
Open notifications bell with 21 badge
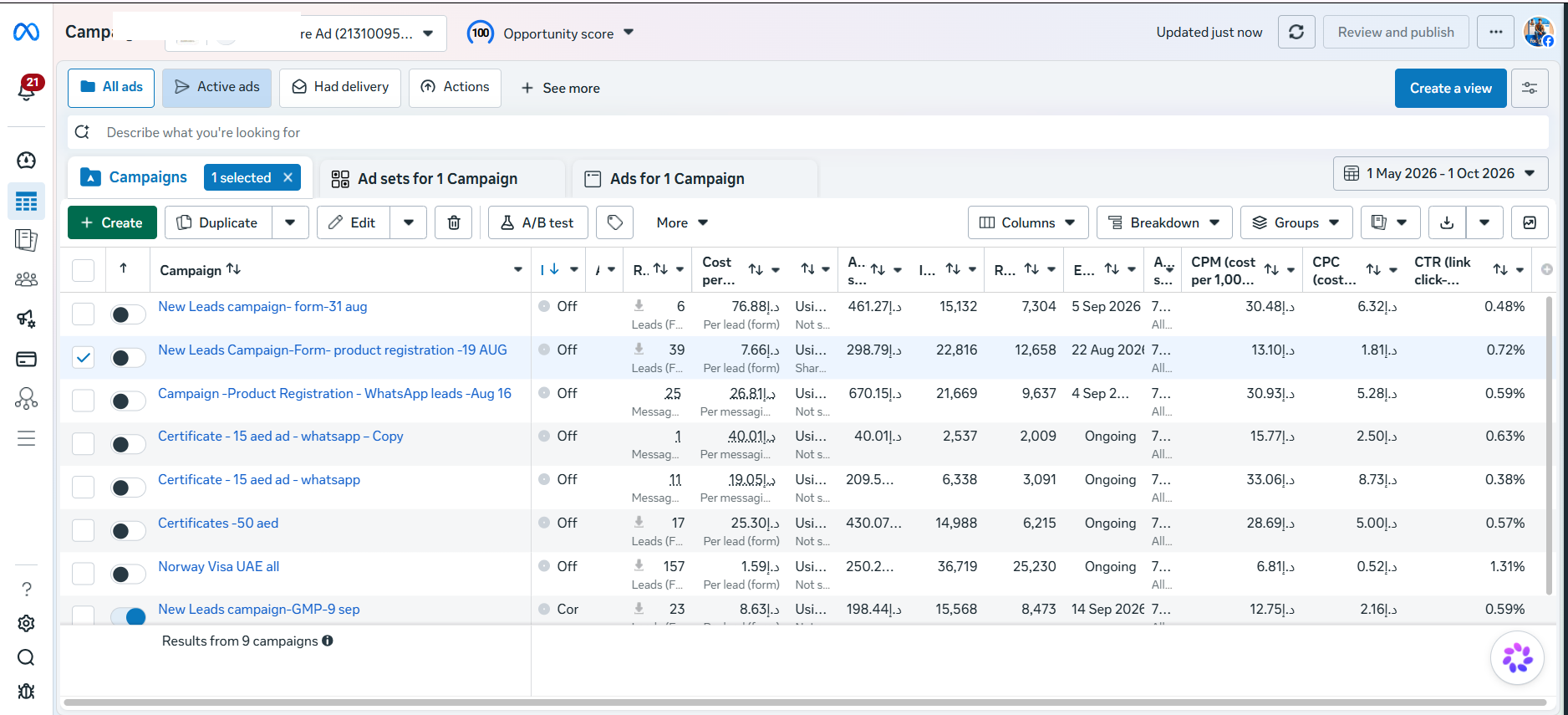pos(27,89)
